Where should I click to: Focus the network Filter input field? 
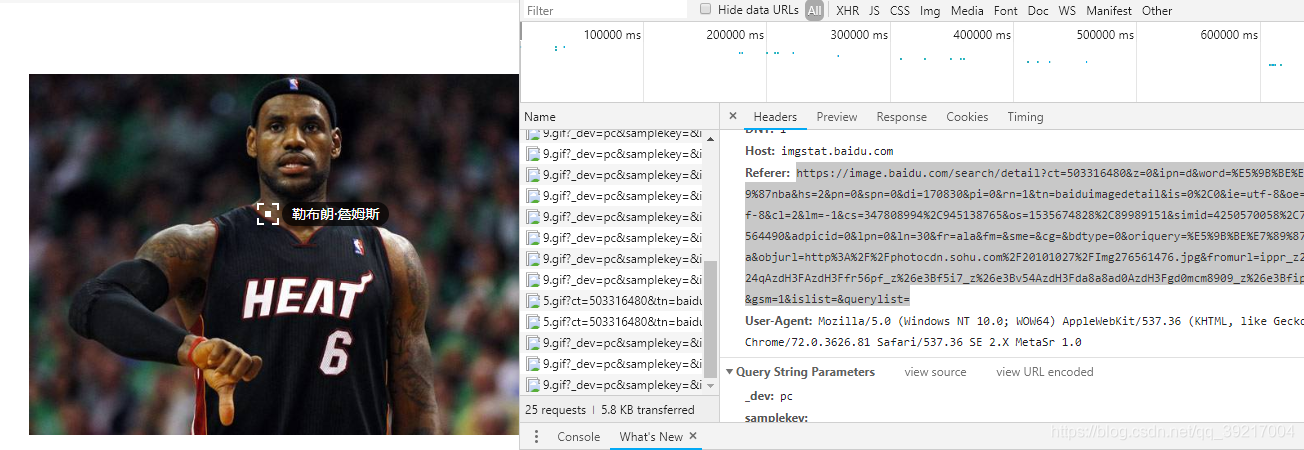pyautogui.click(x=604, y=10)
